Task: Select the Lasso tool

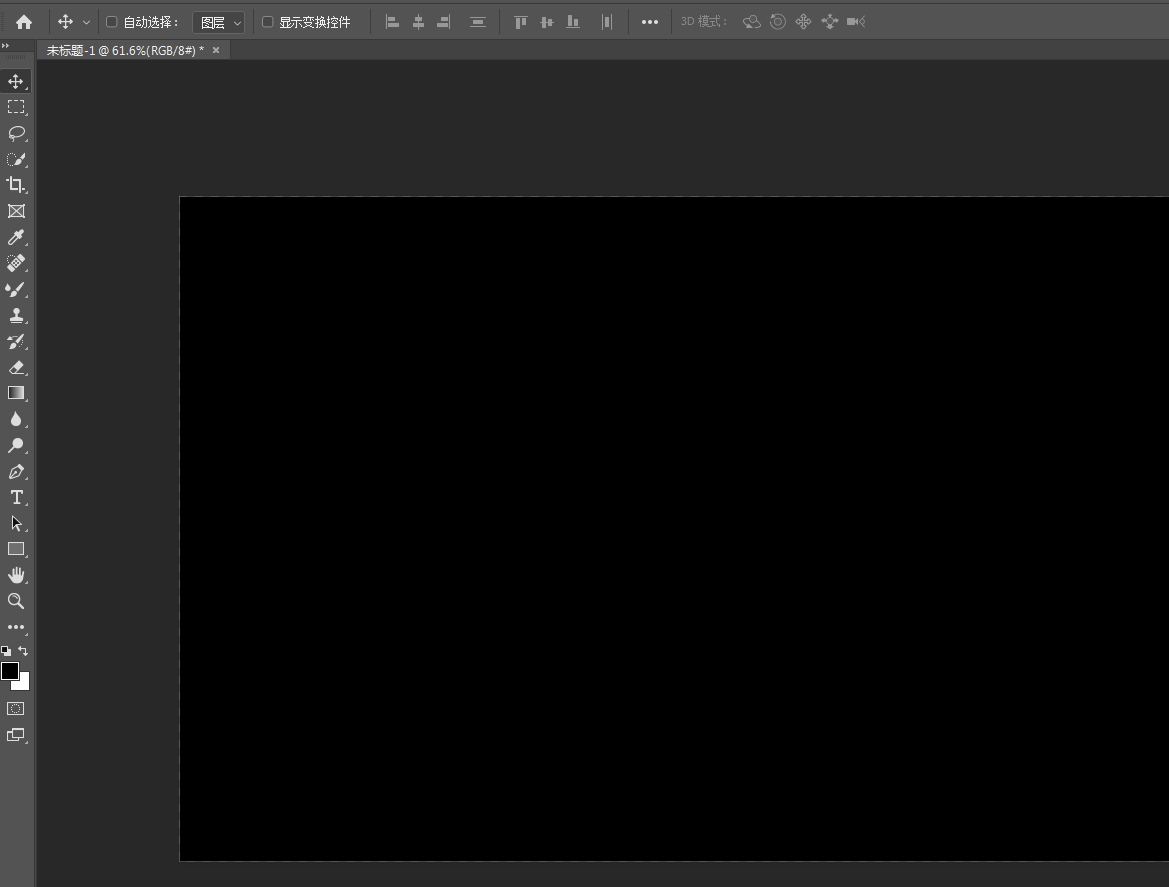Action: pos(16,133)
